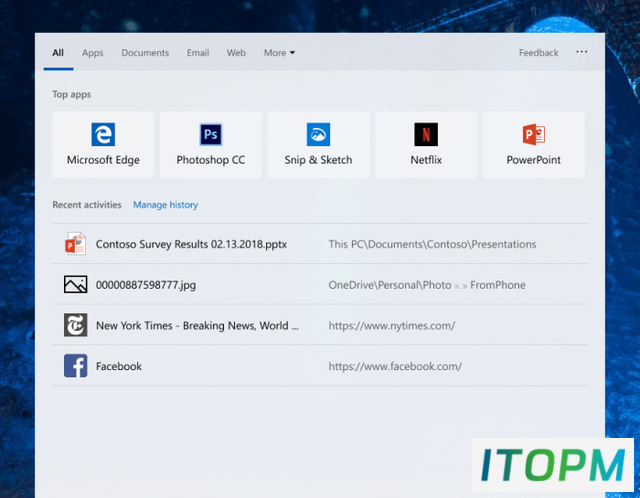Image resolution: width=640 pixels, height=498 pixels.
Task: Click the New York Times logo icon
Action: [76, 325]
